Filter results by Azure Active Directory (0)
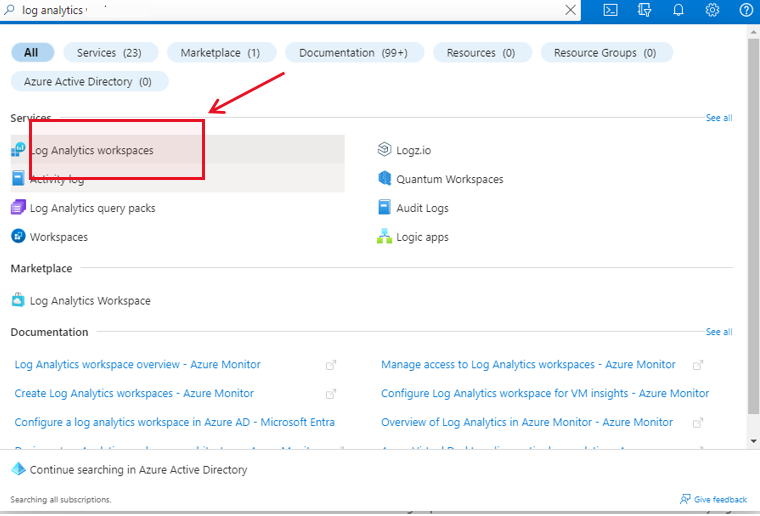This screenshot has height=516, width=760. pyautogui.click(x=89, y=81)
